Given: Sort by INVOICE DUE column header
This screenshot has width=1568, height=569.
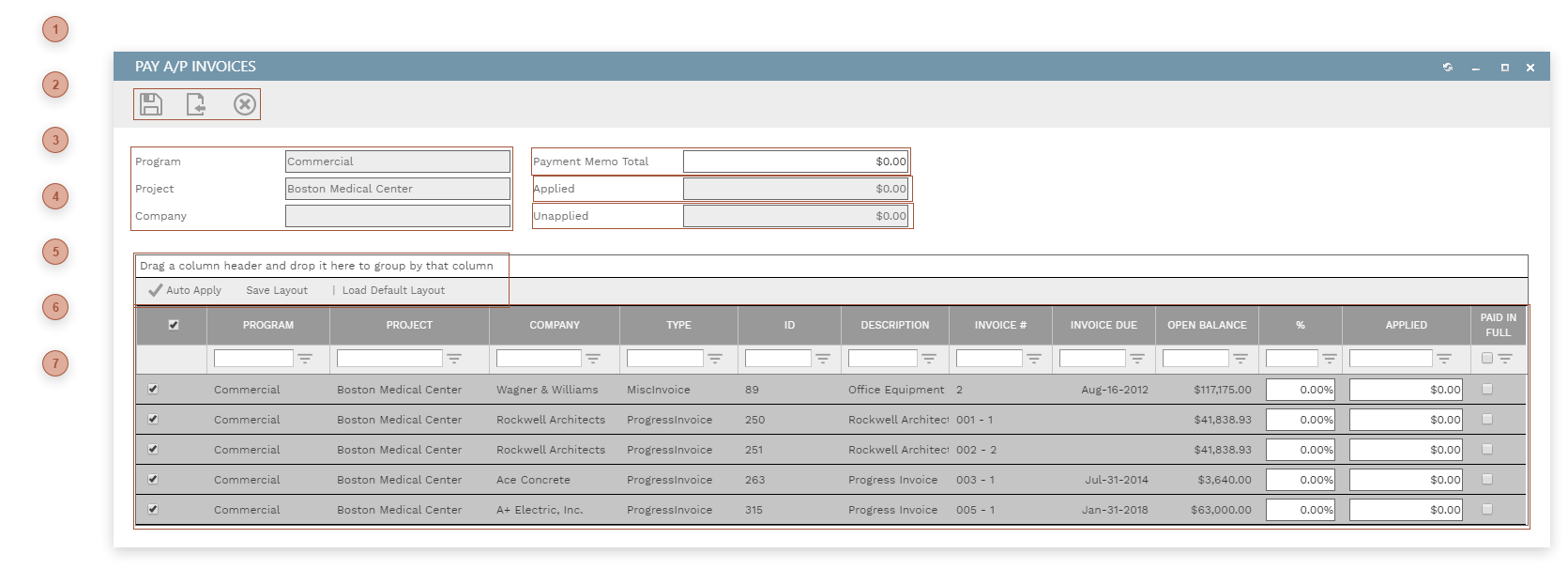Looking at the screenshot, I should coord(1104,325).
